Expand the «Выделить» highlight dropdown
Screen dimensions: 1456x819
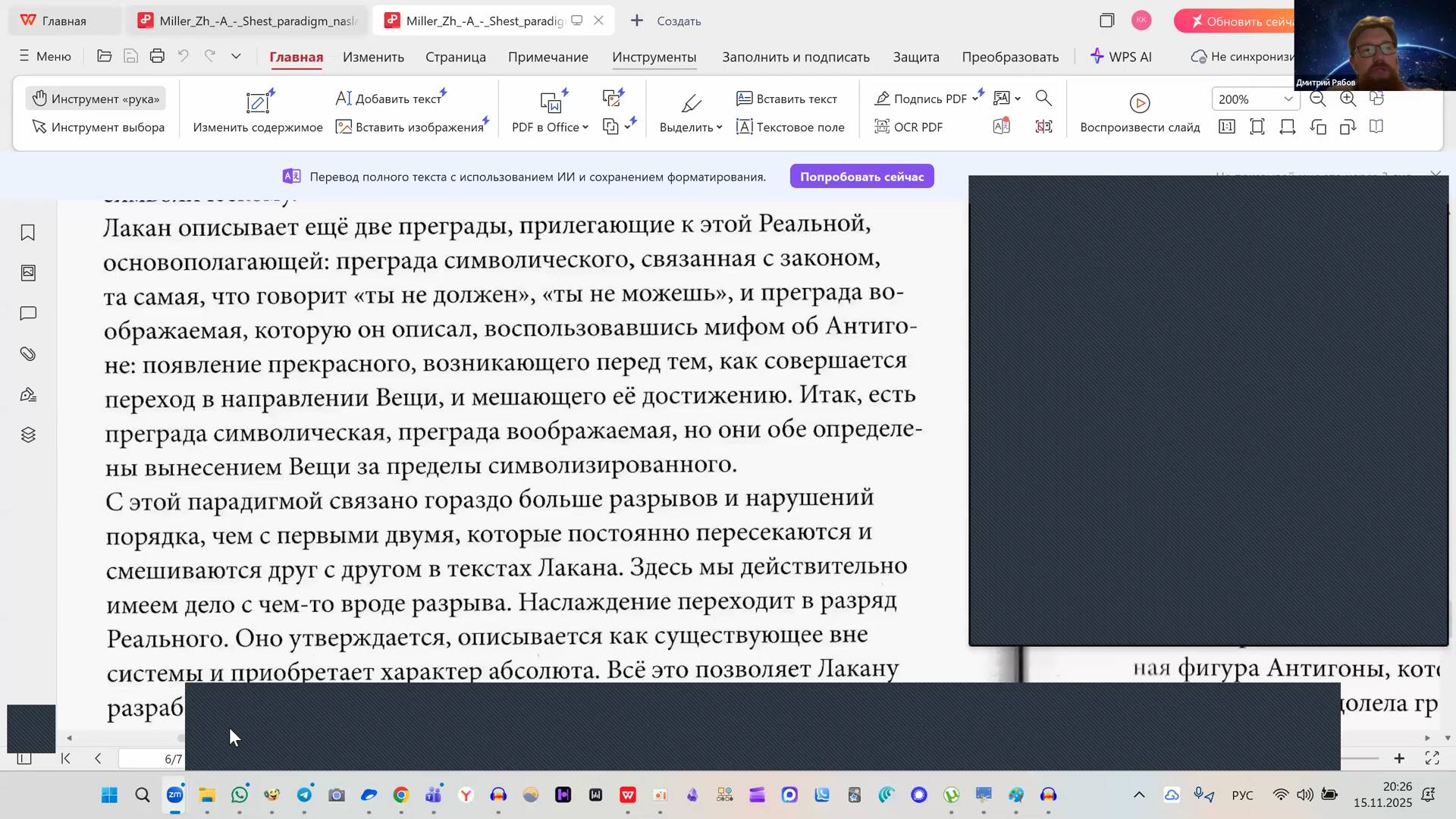click(x=719, y=127)
